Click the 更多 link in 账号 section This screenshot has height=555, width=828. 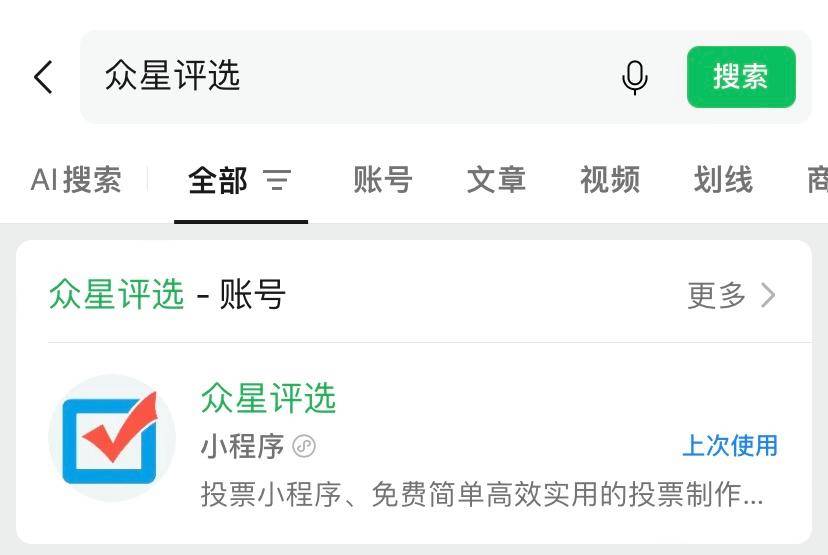[717, 295]
